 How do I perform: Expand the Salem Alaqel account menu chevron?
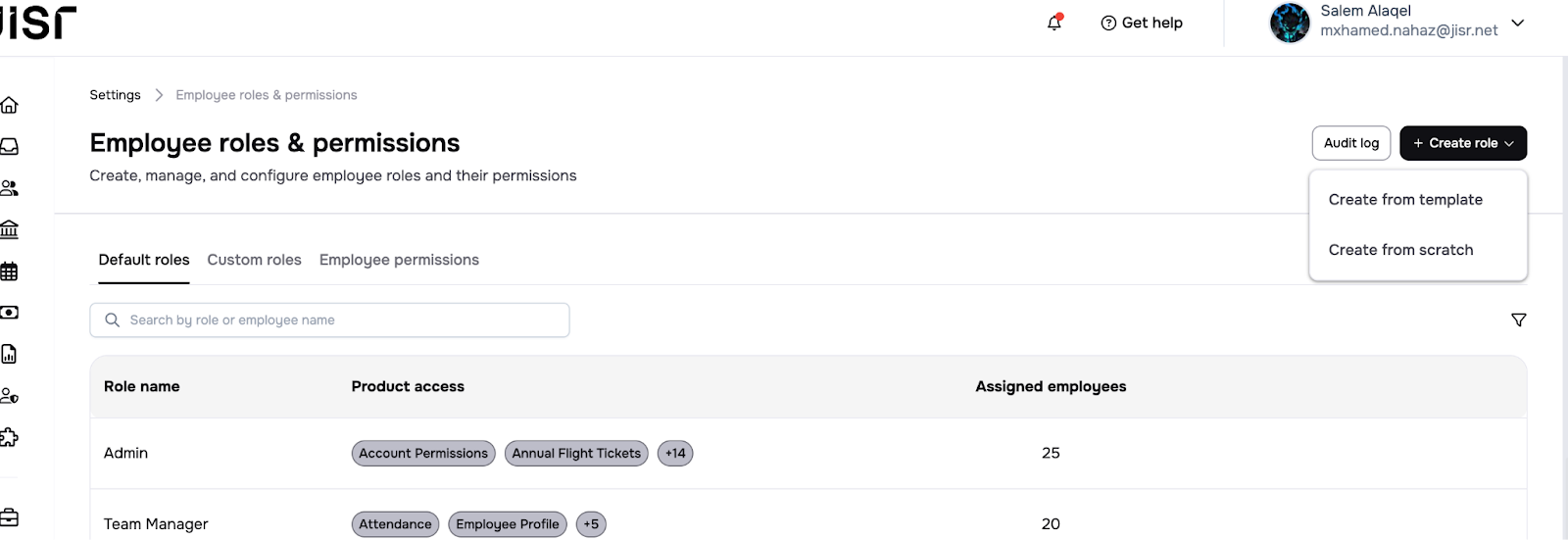[x=1517, y=23]
